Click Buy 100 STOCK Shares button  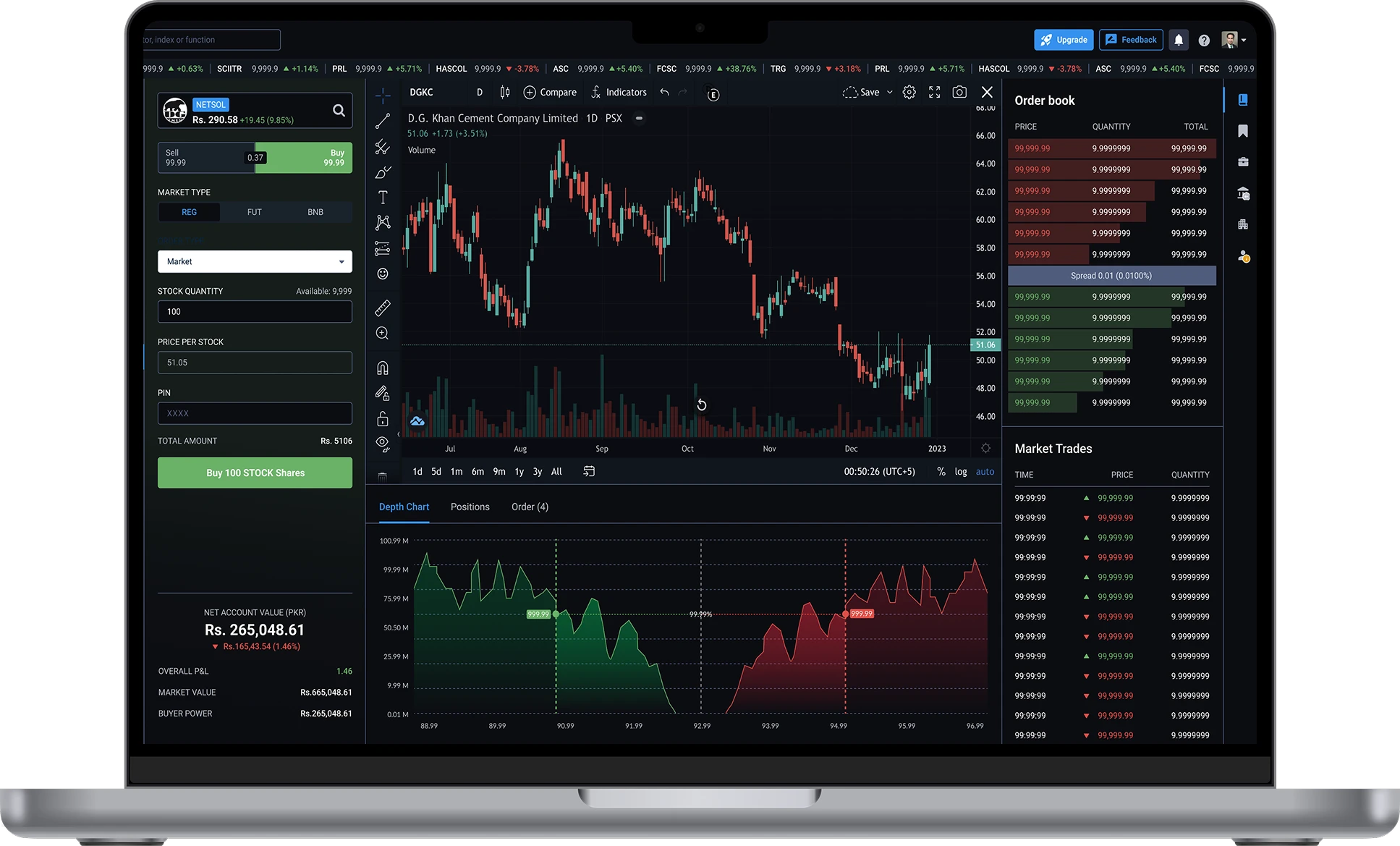coord(255,473)
